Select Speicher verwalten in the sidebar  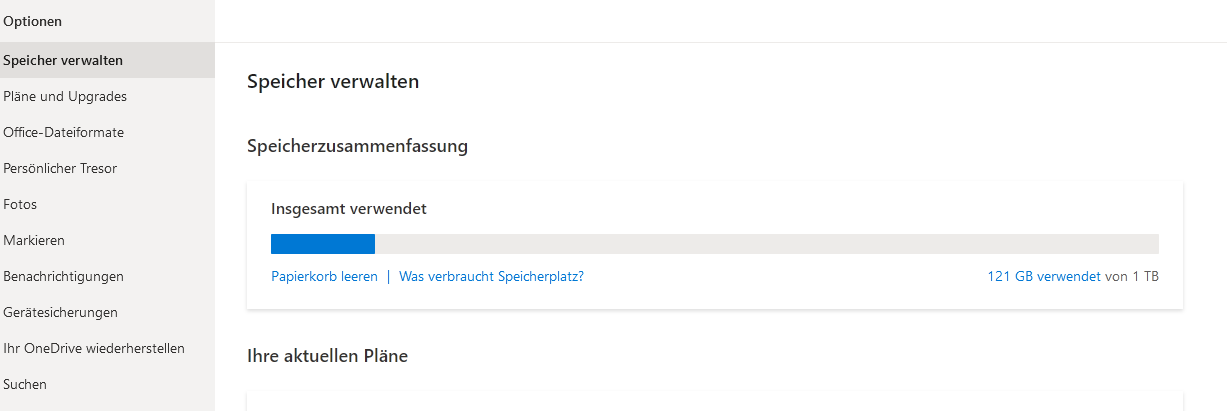63,60
